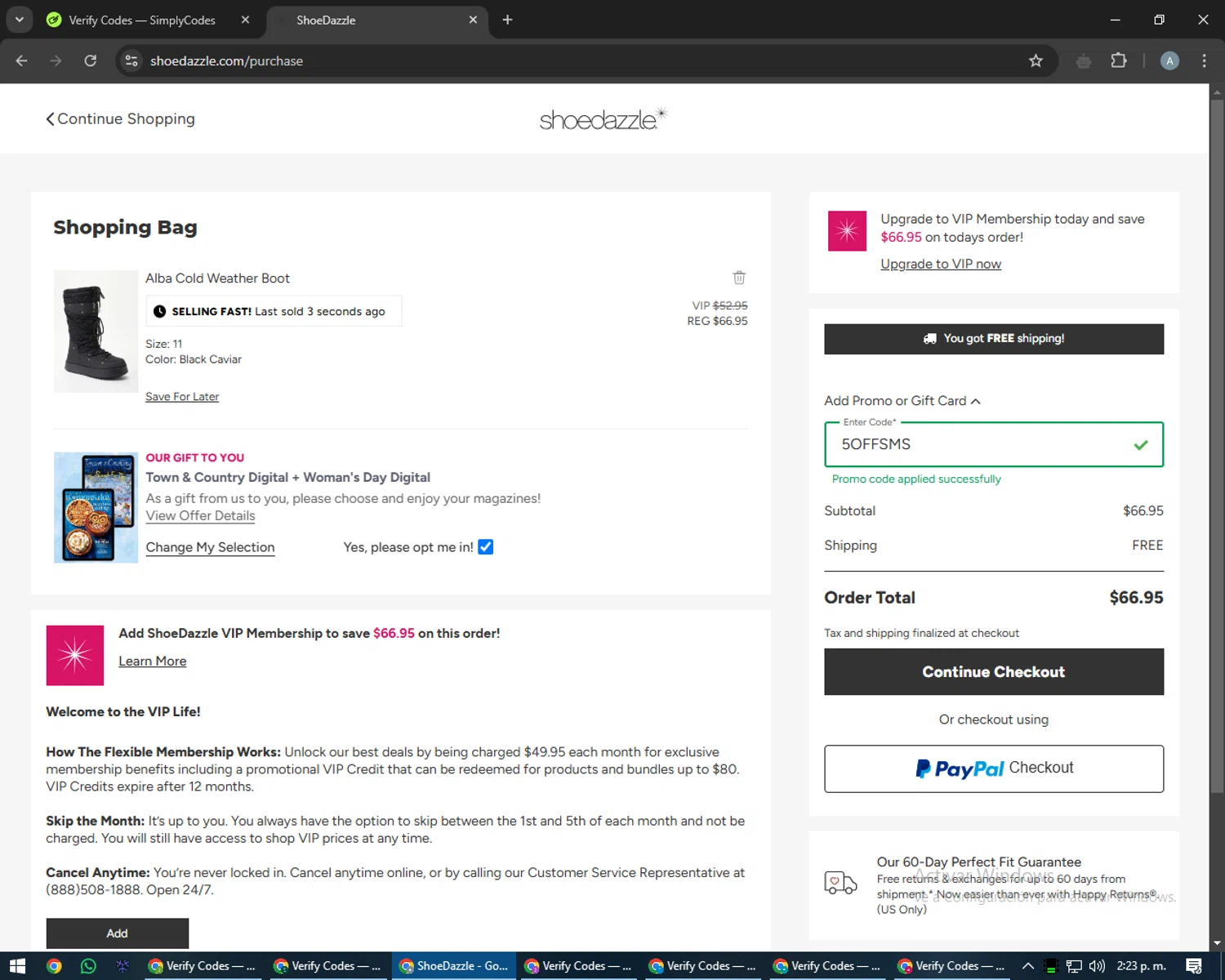Viewport: 1225px width, 980px height.
Task: Remove the Alba boot using the trash icon
Action: 739,278
